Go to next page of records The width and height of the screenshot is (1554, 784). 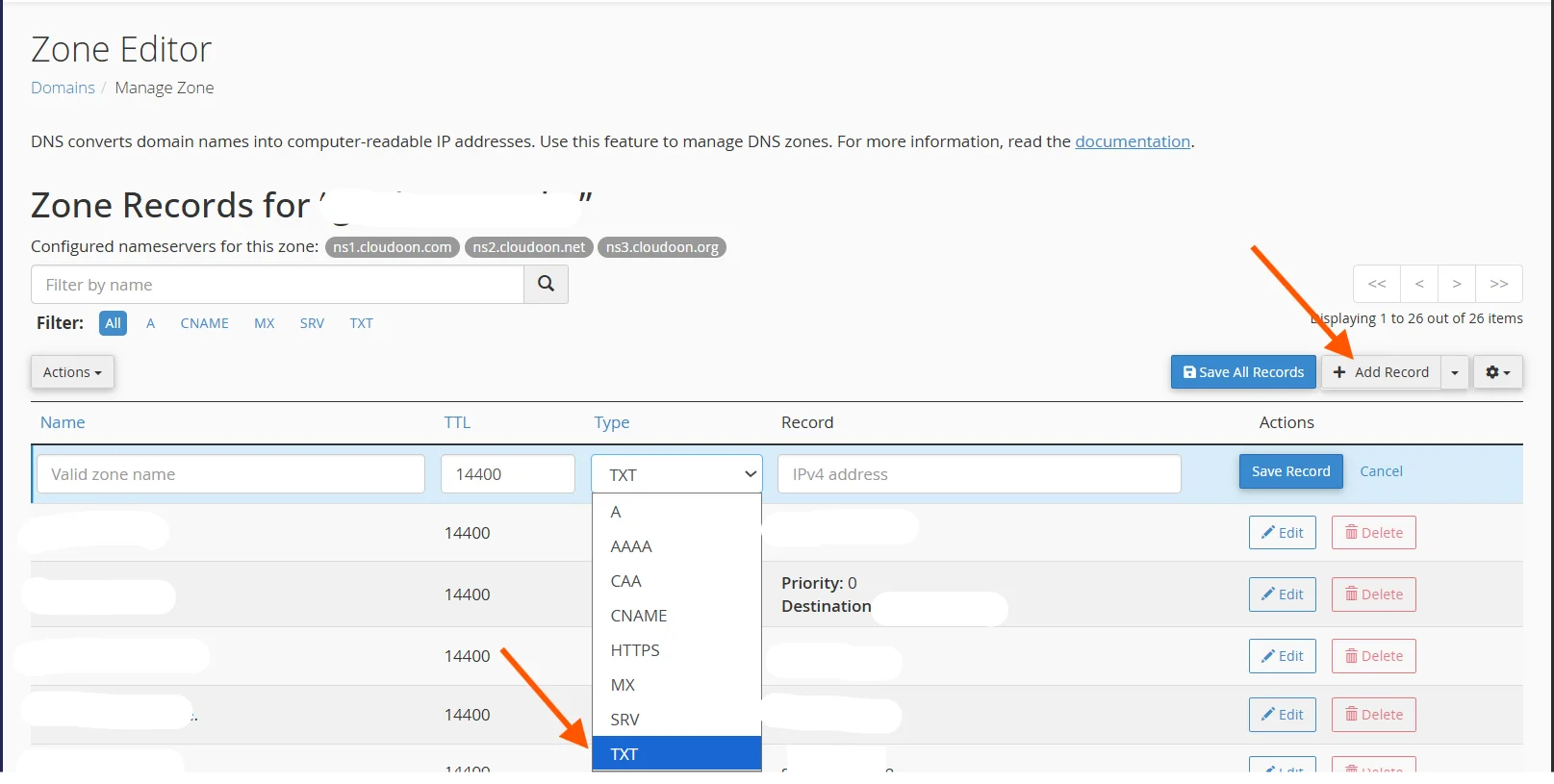tap(1457, 284)
